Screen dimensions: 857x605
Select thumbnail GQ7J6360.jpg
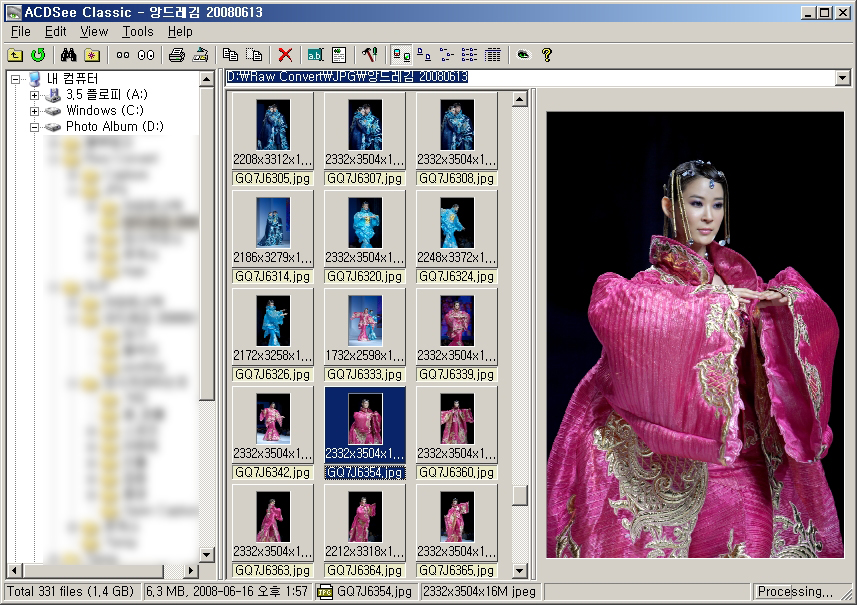[456, 433]
